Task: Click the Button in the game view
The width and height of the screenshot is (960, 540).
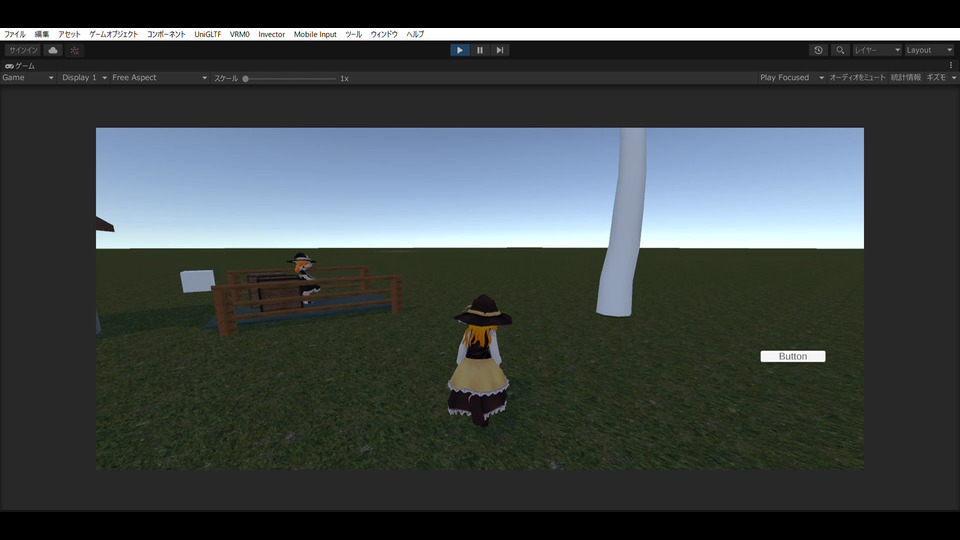Action: [793, 356]
